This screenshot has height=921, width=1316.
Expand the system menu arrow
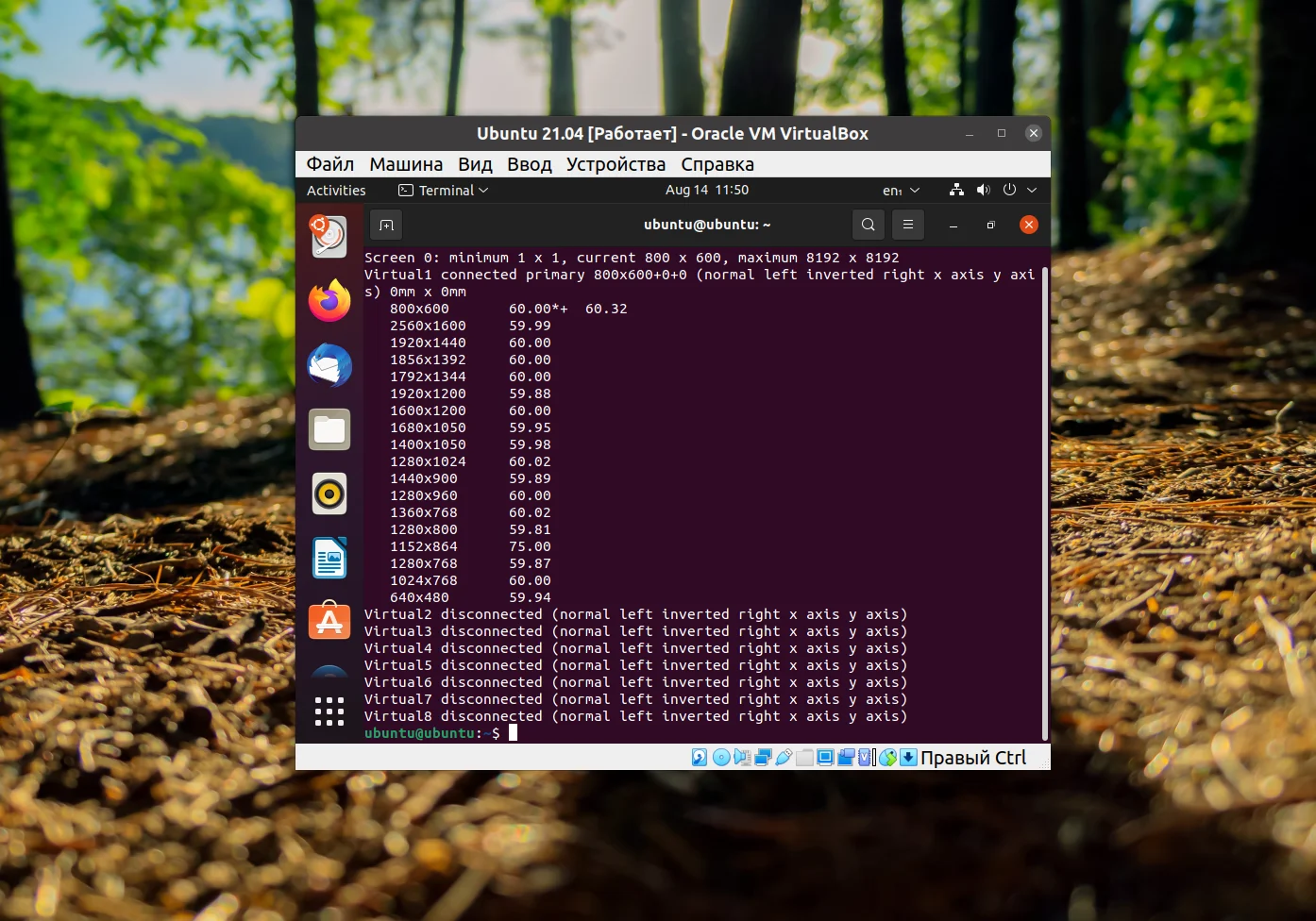coord(1032,190)
